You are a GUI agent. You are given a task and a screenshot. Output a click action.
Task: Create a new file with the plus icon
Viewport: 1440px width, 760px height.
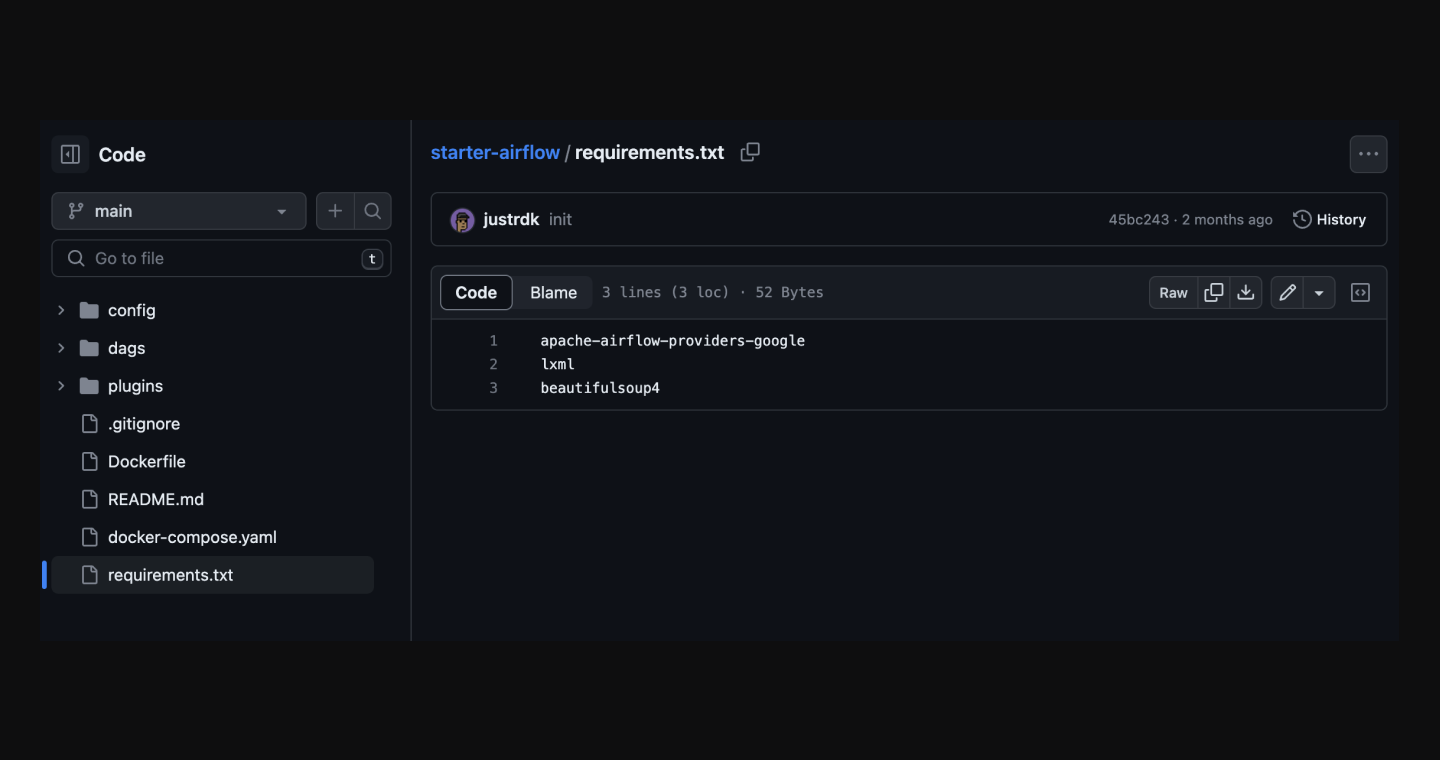pyautogui.click(x=335, y=211)
